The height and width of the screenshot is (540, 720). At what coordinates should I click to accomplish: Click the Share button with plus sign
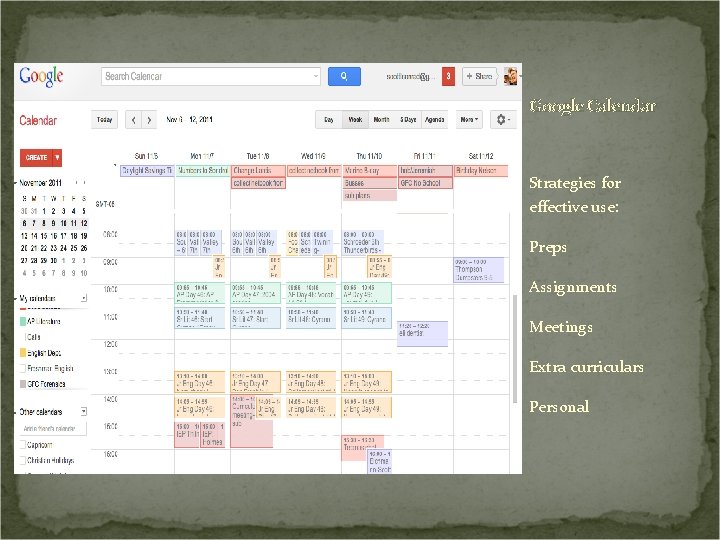click(x=479, y=76)
